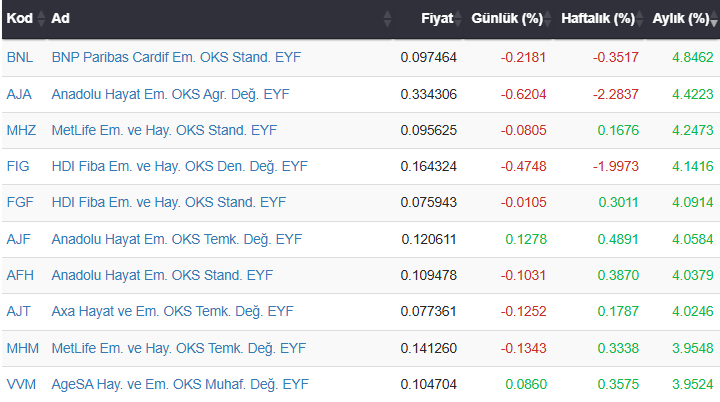Open Anadolu Hayat Em. OKS Stand. EYF
The image size is (720, 402).
pyautogui.click(x=162, y=275)
